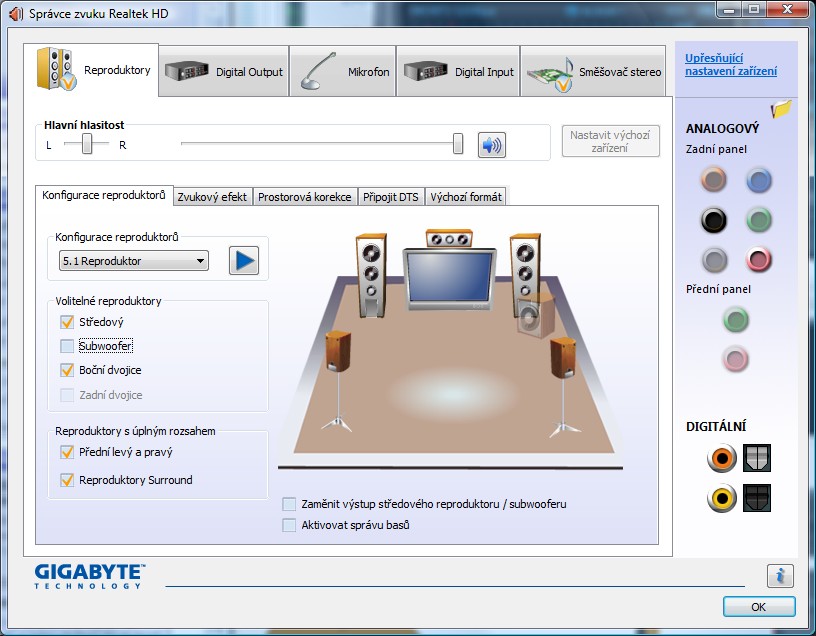Open Upřesňující nastavení zařízení link
This screenshot has height=636, width=816.
[x=731, y=65]
